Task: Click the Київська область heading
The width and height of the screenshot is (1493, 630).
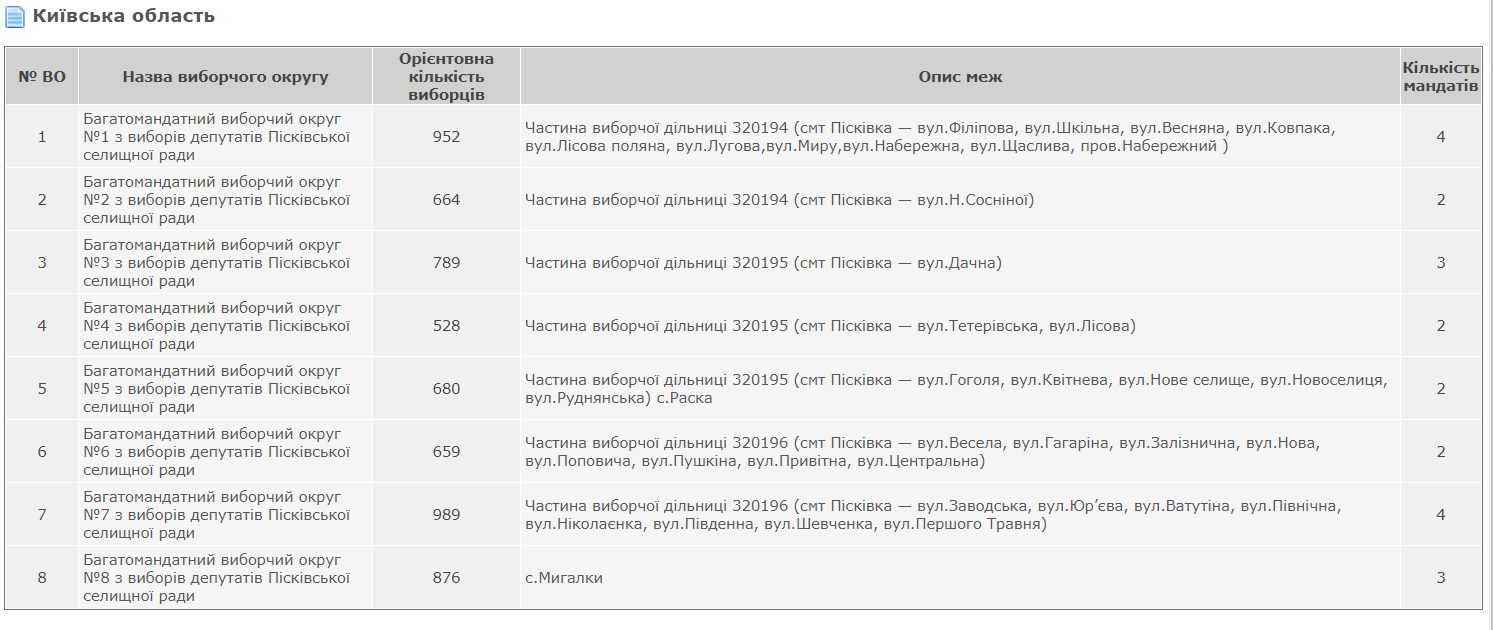Action: [x=123, y=16]
